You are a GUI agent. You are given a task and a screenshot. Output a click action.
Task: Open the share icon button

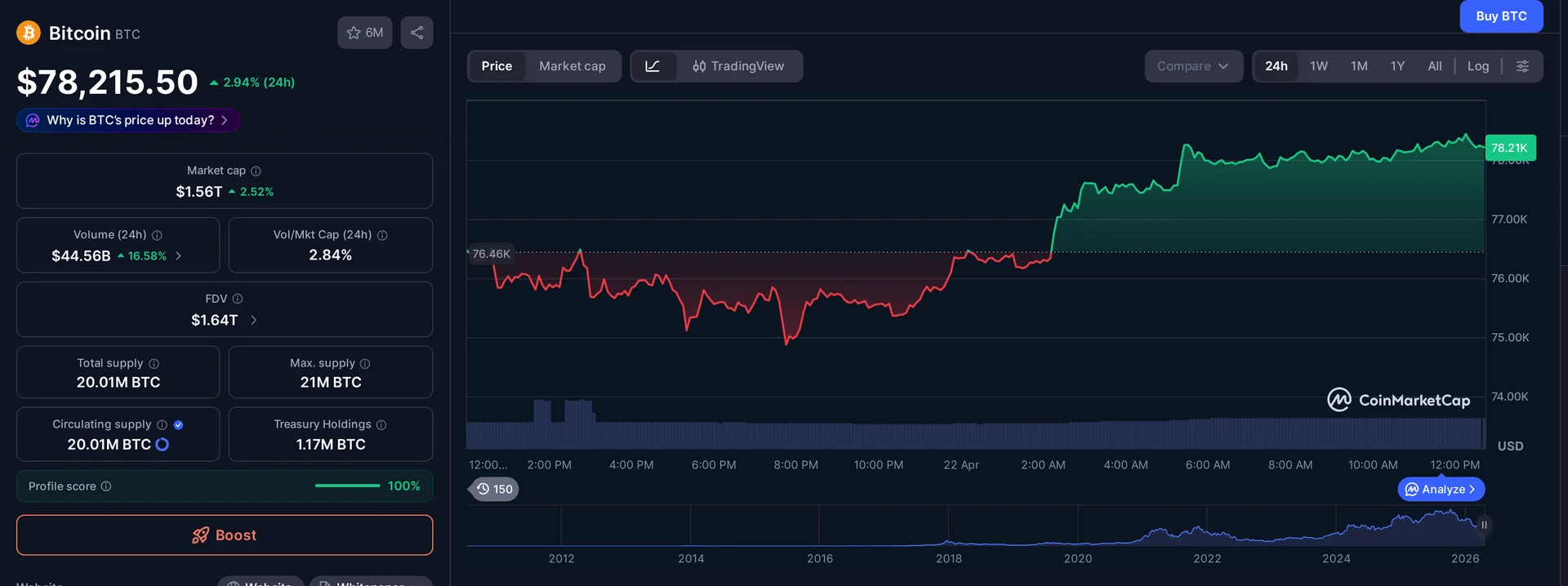tap(416, 33)
